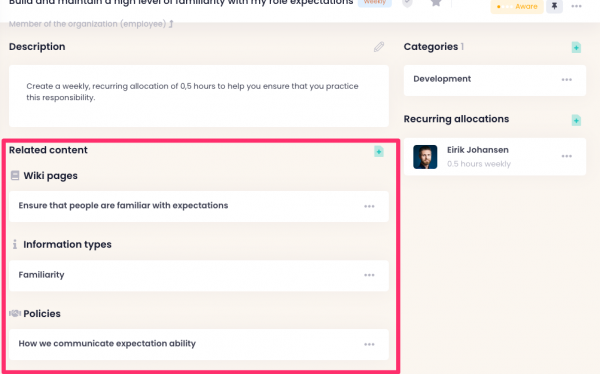Star this responsibility as a favorite
The width and height of the screenshot is (600, 374).
(436, 3)
